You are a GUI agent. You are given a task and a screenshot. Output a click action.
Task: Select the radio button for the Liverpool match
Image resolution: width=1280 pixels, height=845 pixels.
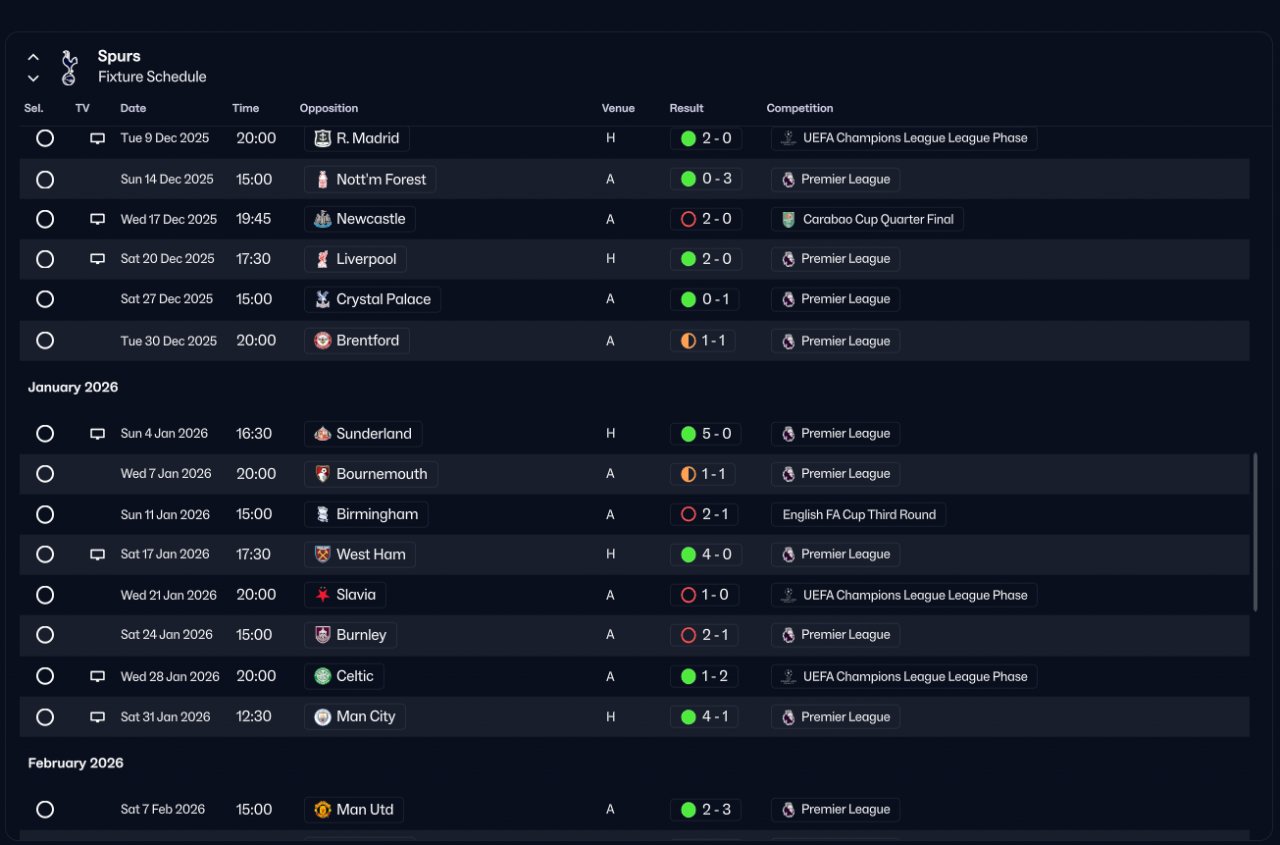45,259
